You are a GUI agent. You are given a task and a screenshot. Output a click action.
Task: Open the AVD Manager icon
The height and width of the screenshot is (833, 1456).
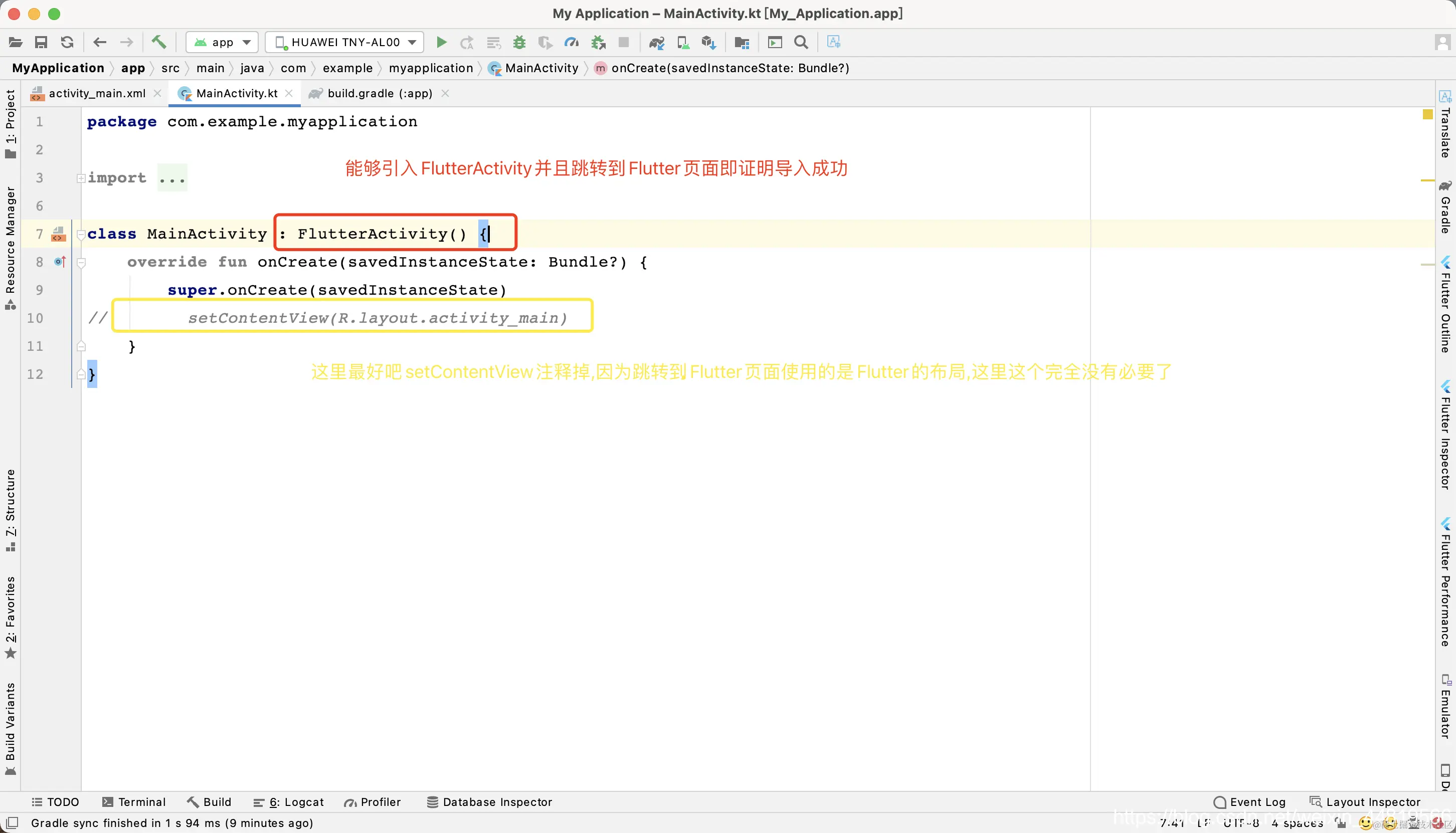tap(683, 42)
